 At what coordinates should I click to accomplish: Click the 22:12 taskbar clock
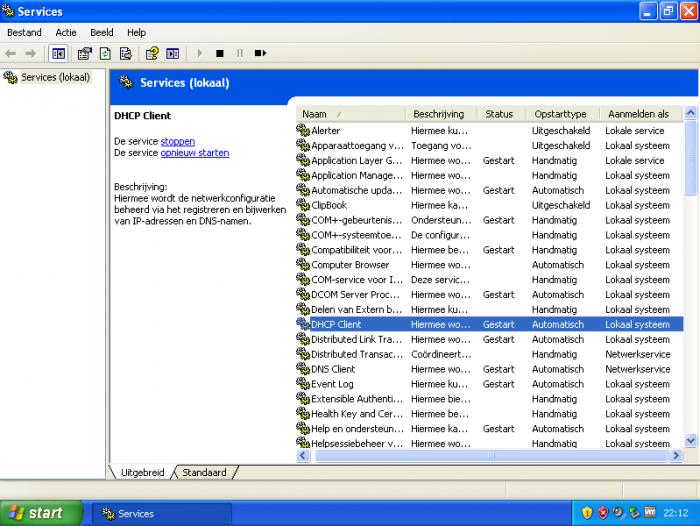coord(675,513)
